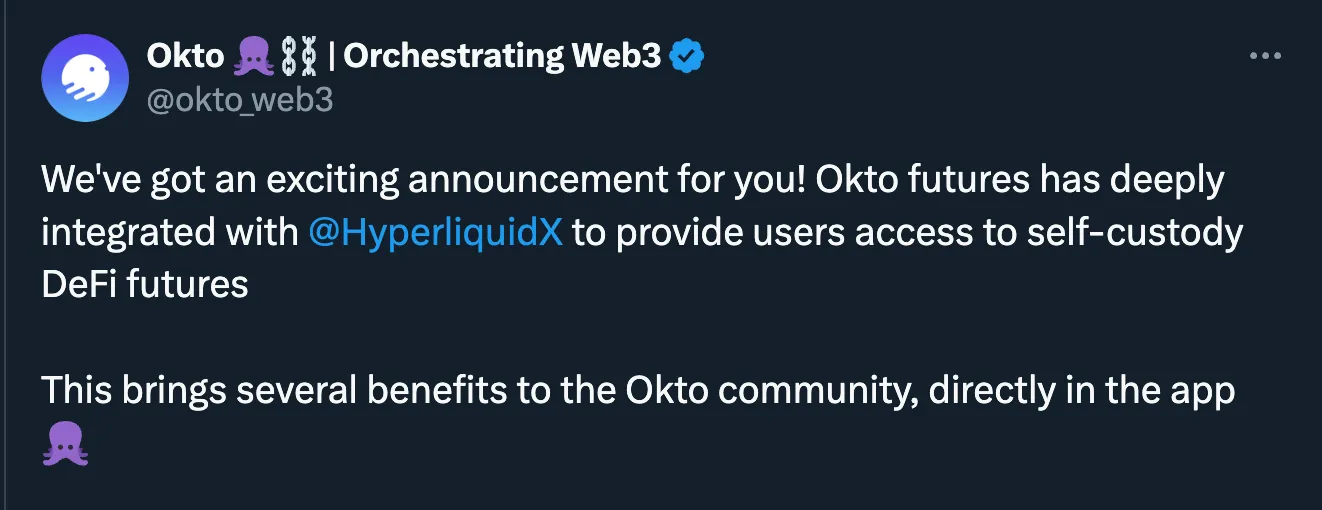Click the "Okto" display name
1322x510 pixels.
185,57
